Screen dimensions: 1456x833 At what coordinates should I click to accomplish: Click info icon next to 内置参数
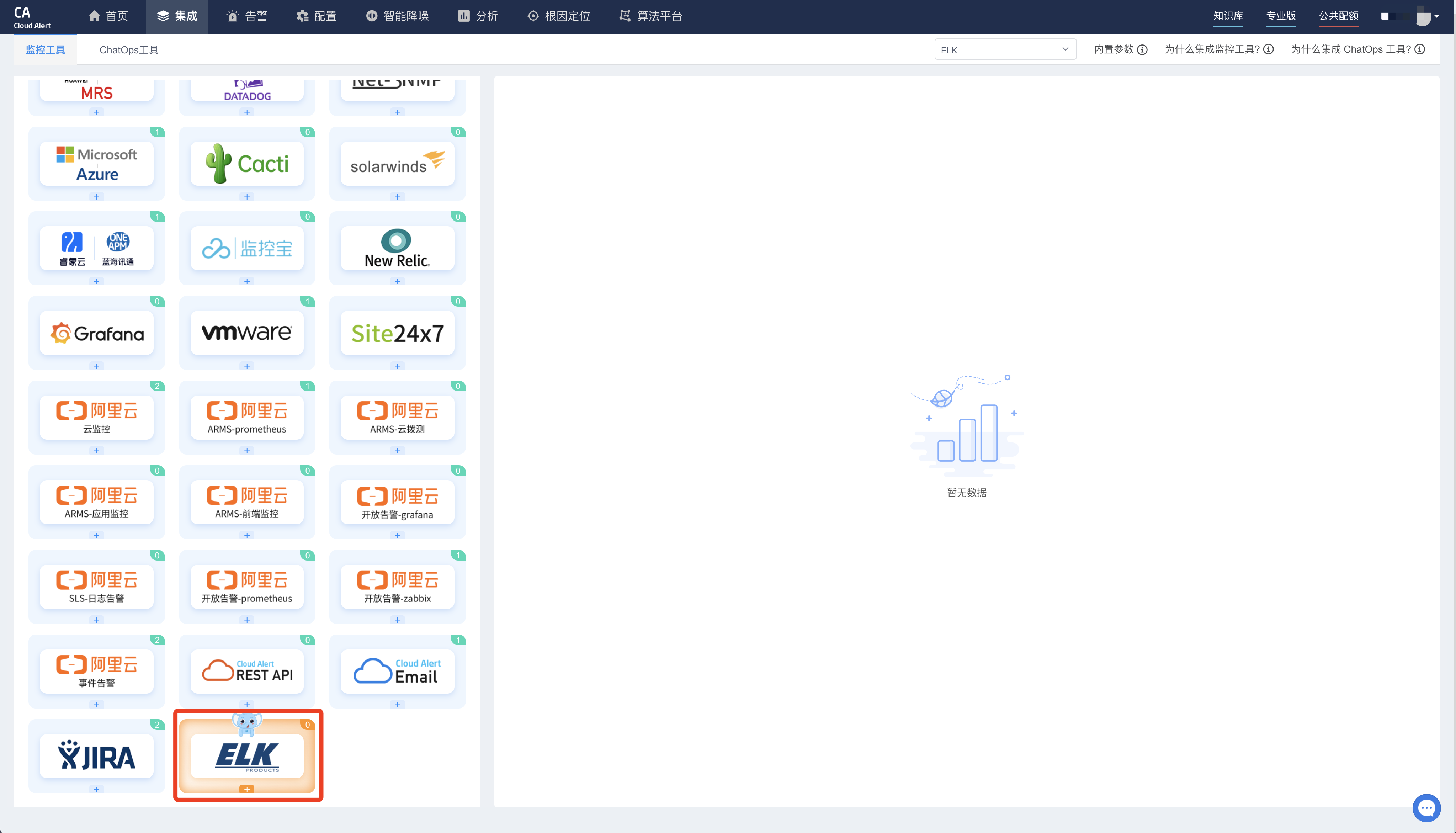click(1142, 50)
